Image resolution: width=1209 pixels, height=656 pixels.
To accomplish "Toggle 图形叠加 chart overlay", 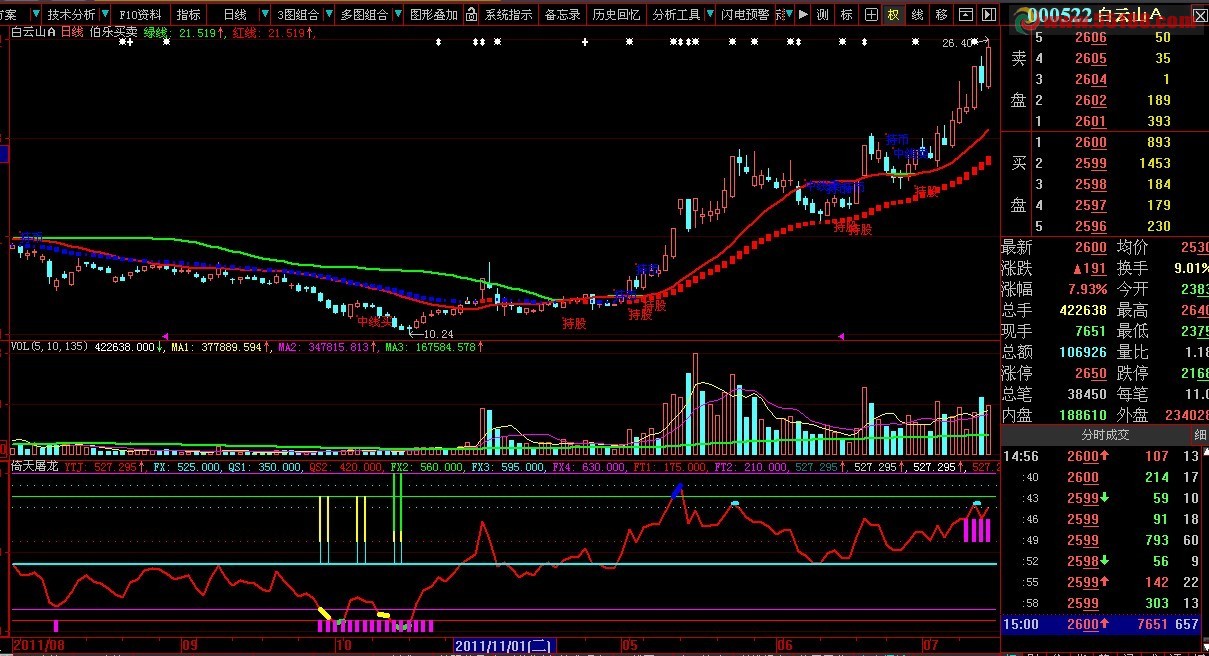I will tap(434, 15).
